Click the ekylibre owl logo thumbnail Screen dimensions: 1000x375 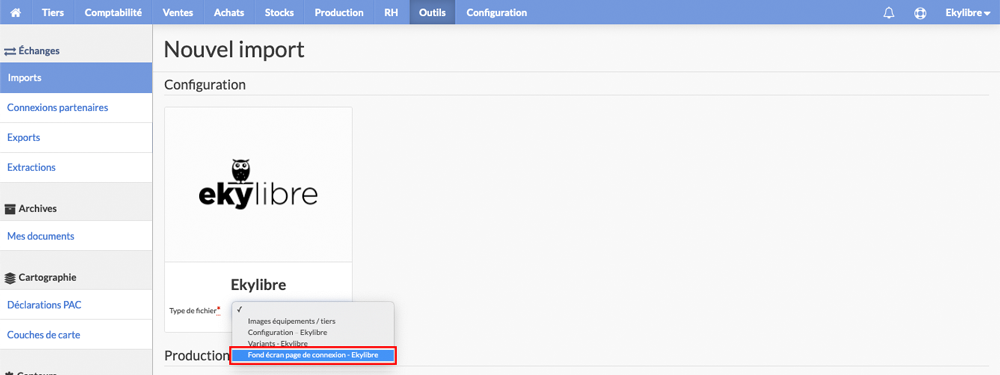[x=258, y=184]
